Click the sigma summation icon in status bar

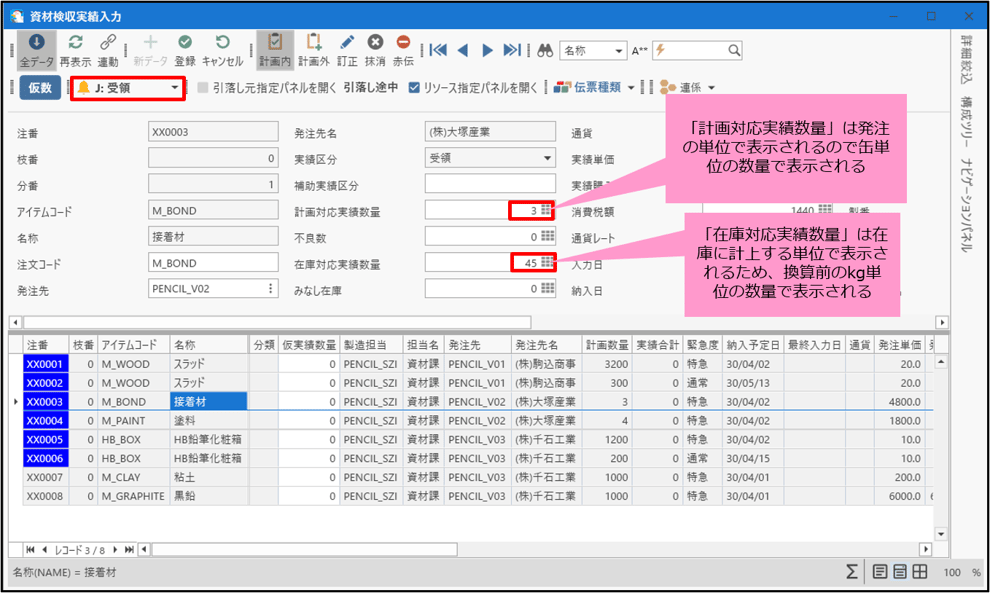851,572
